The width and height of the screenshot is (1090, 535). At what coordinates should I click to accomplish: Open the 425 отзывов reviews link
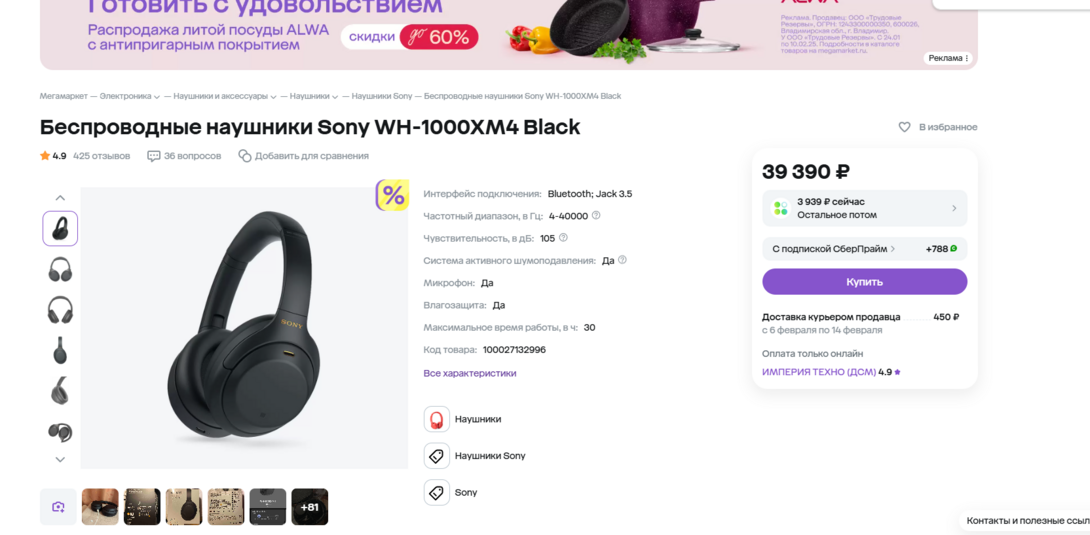pos(101,156)
